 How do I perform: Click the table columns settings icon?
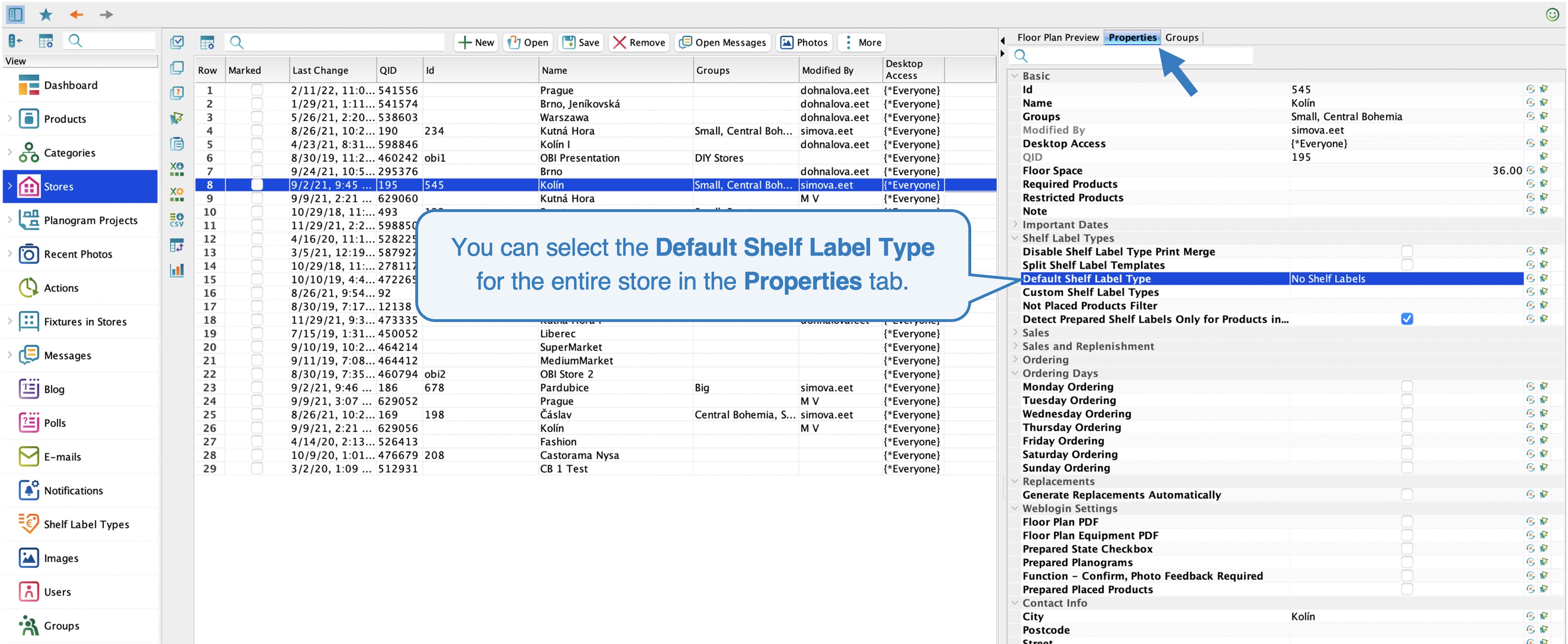coord(207,42)
